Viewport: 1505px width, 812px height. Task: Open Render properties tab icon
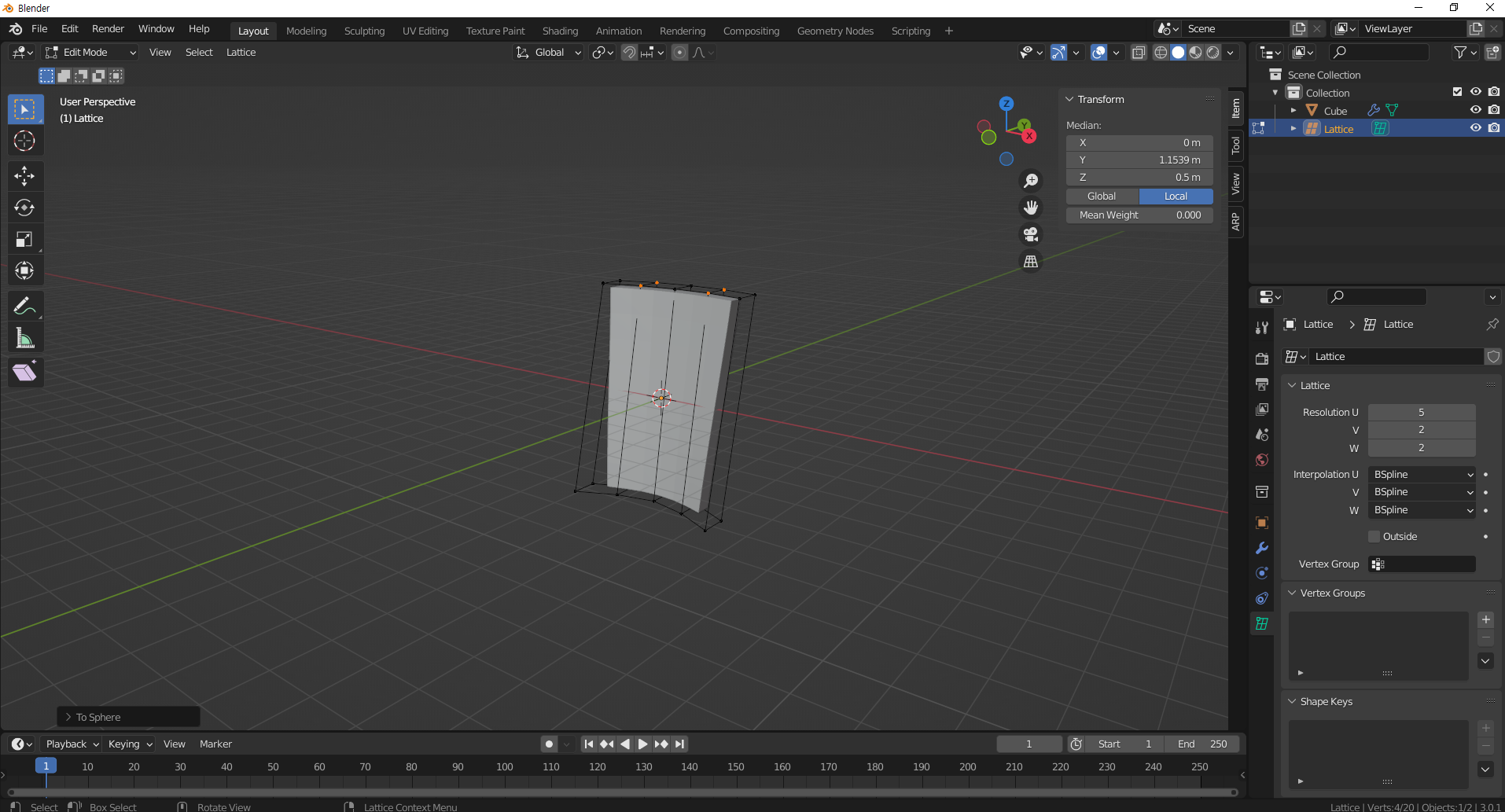coord(1262,358)
